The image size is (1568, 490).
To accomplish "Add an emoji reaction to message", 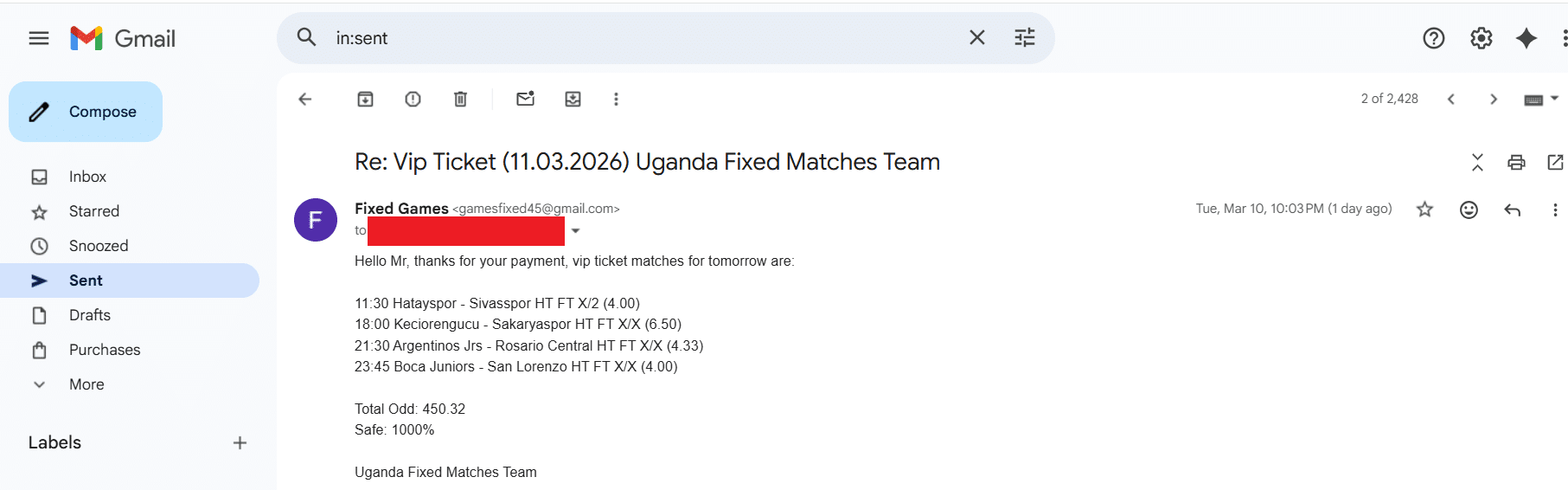I will tap(1469, 210).
